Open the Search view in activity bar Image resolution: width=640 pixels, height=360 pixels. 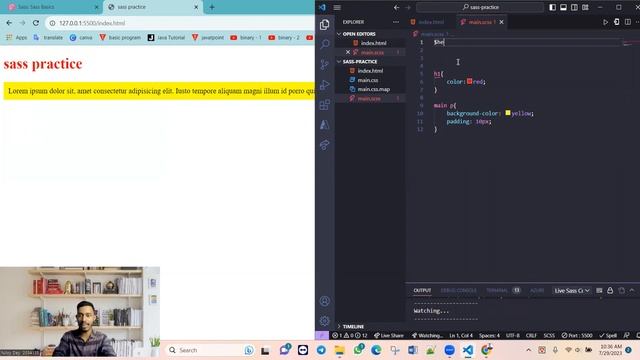coord(324,44)
